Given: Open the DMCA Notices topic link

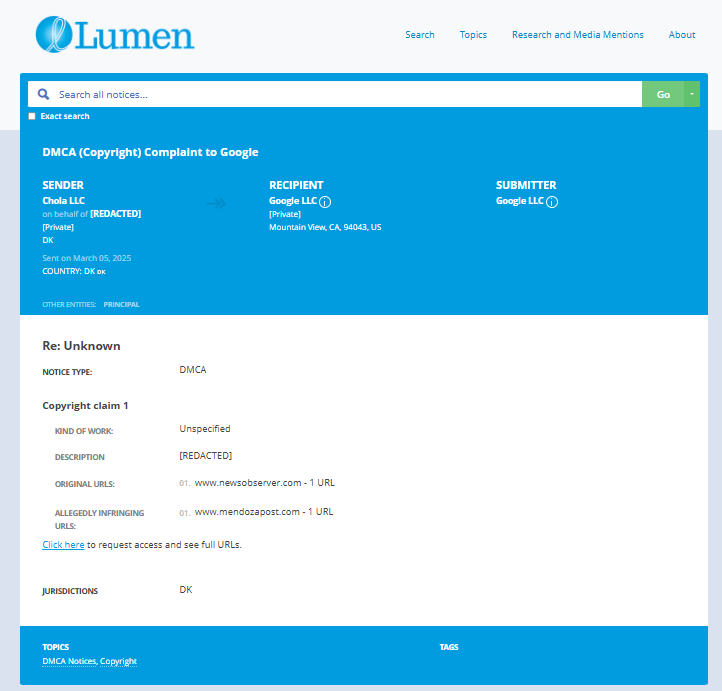Looking at the screenshot, I should pos(70,661).
